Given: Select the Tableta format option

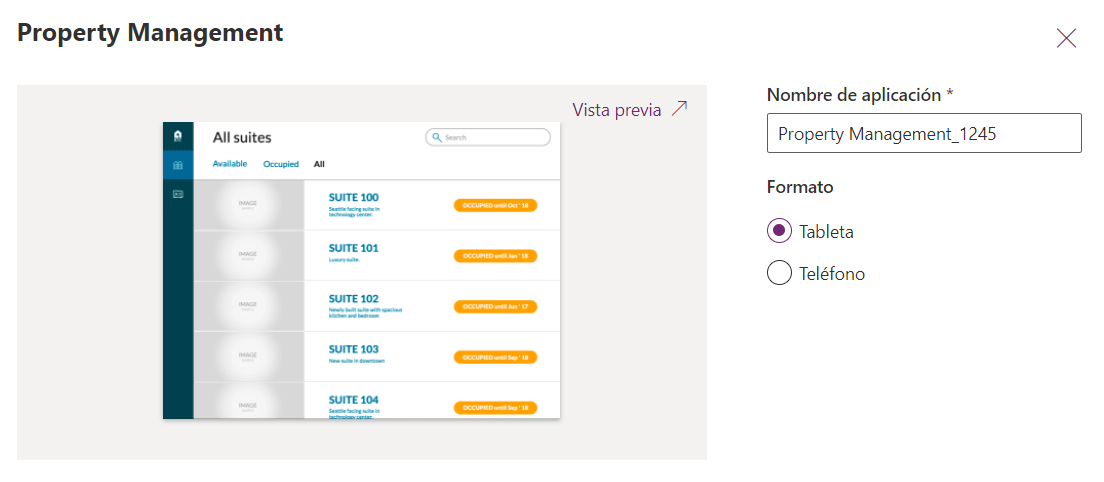Looking at the screenshot, I should click(x=780, y=231).
